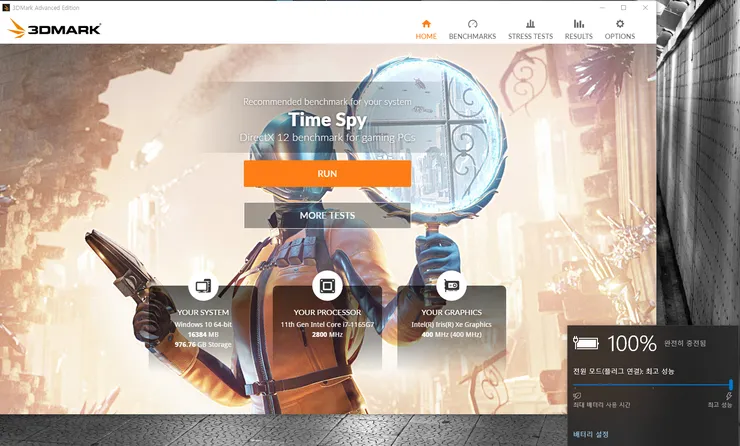The width and height of the screenshot is (740, 446).
Task: Click the 3DMark logo in the header
Action: click(x=54, y=29)
